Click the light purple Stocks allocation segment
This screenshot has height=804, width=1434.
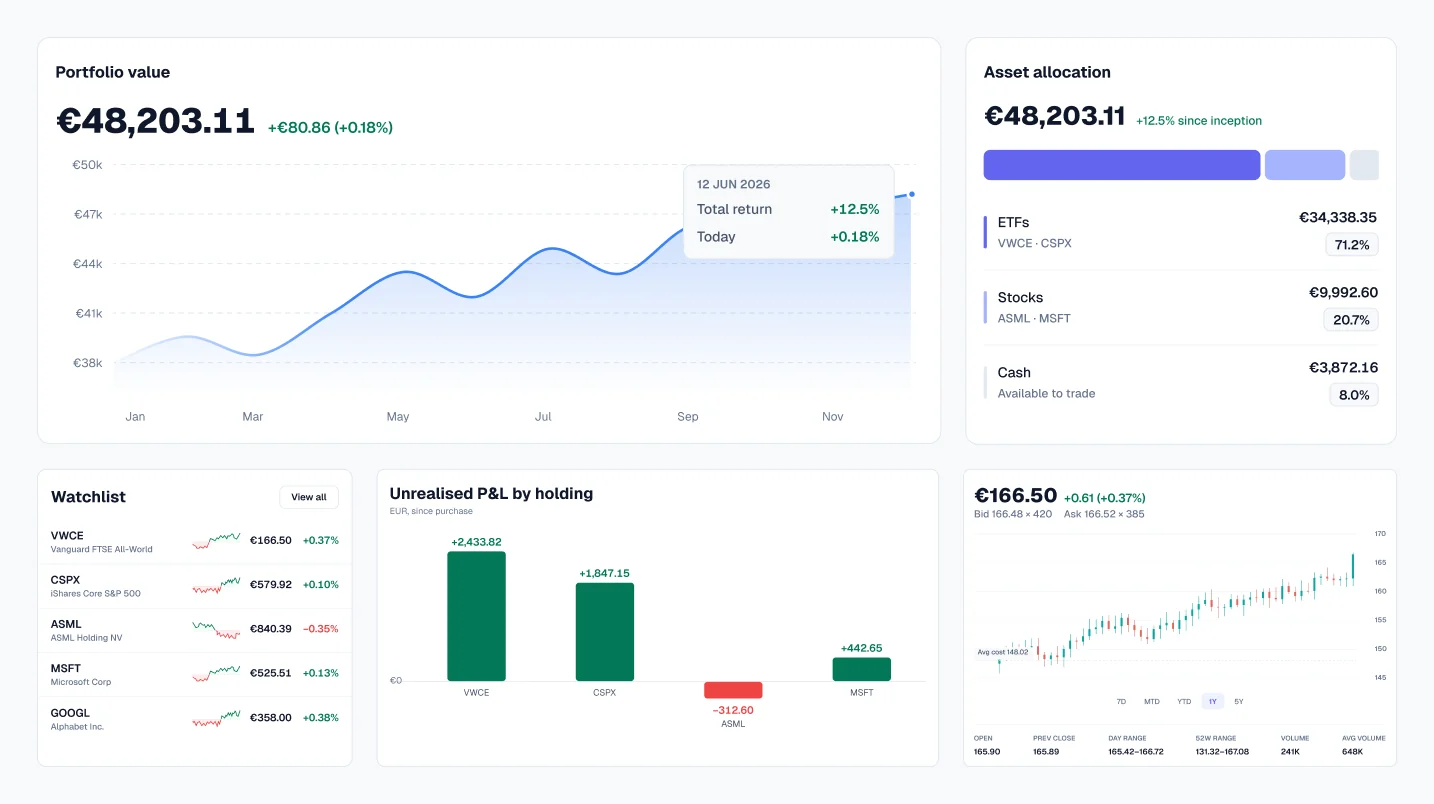coord(1305,165)
